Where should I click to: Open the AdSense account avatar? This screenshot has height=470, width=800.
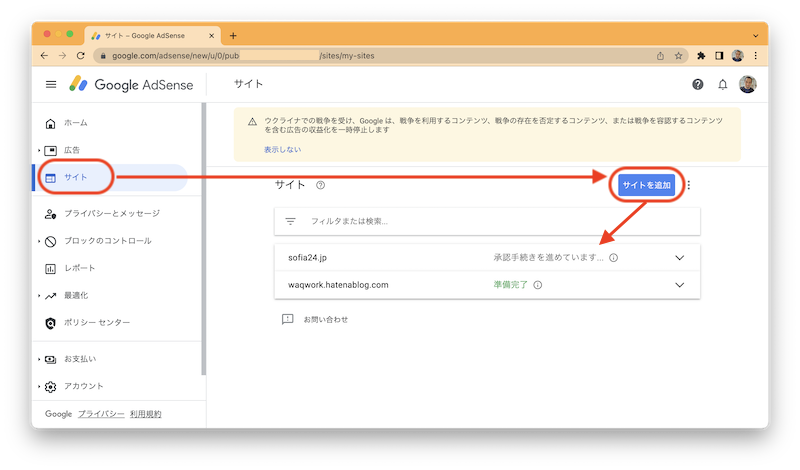(x=747, y=85)
